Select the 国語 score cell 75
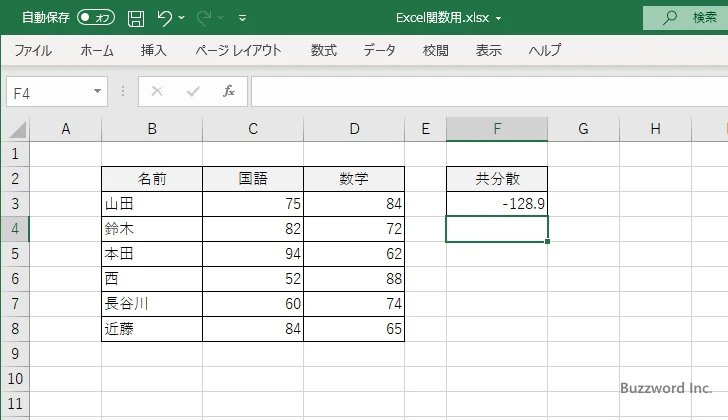 253,204
